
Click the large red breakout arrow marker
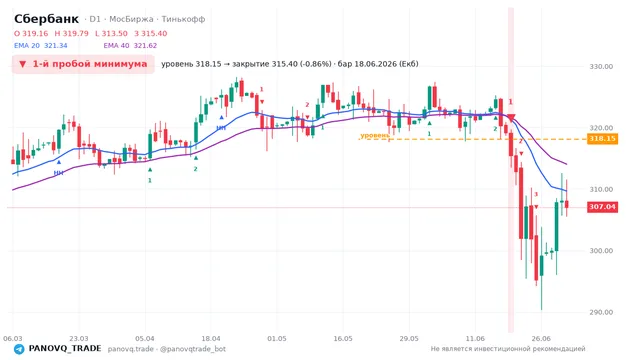click(x=511, y=118)
